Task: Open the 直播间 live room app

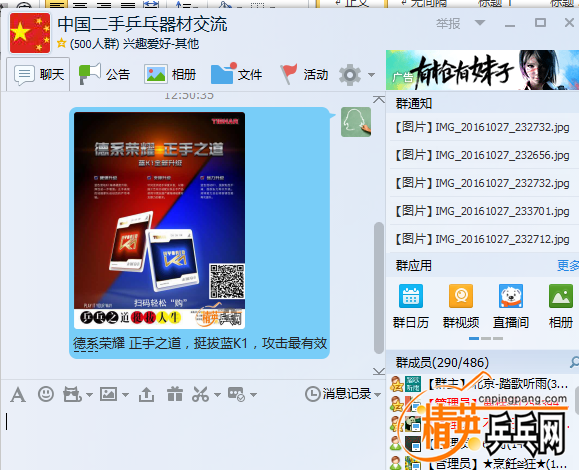Action: (511, 307)
